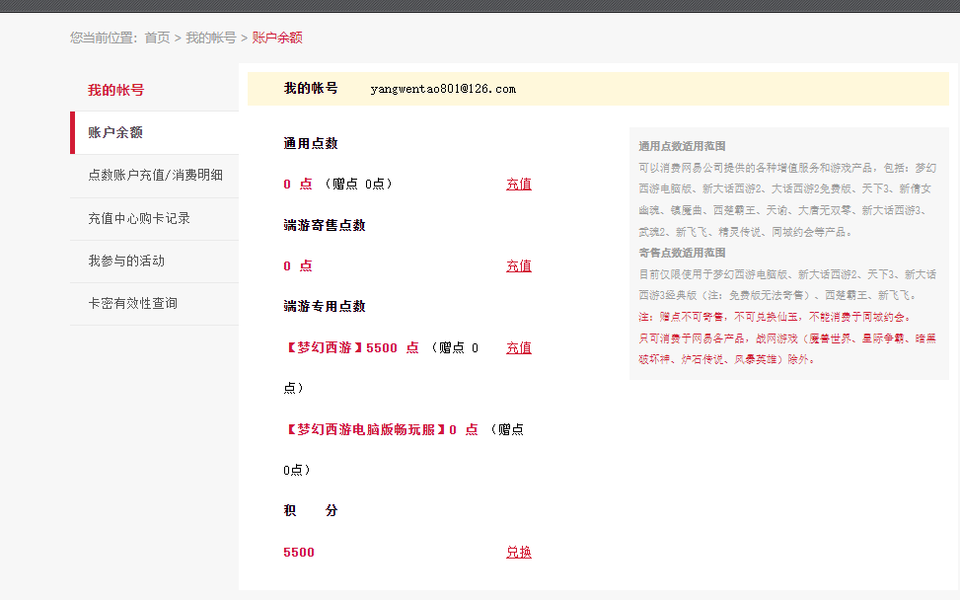Click 通用点数适用范围 heading in info box
960x600 pixels.
682,146
